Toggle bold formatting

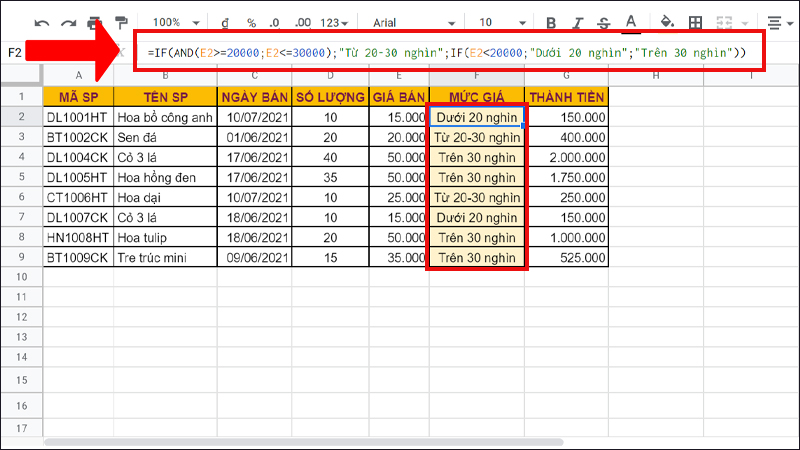point(552,22)
